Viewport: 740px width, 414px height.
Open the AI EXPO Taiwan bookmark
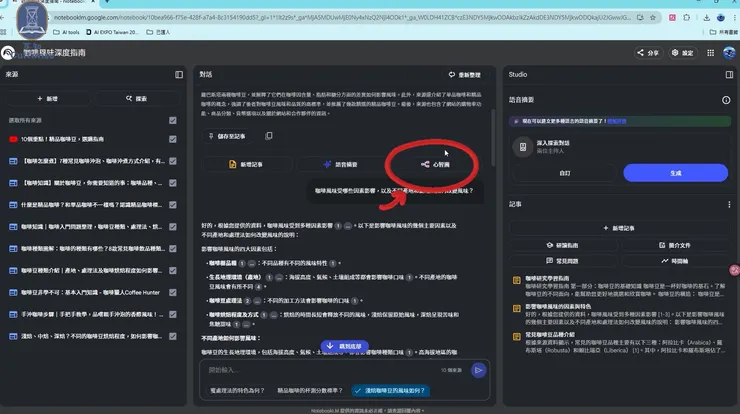click(112, 32)
